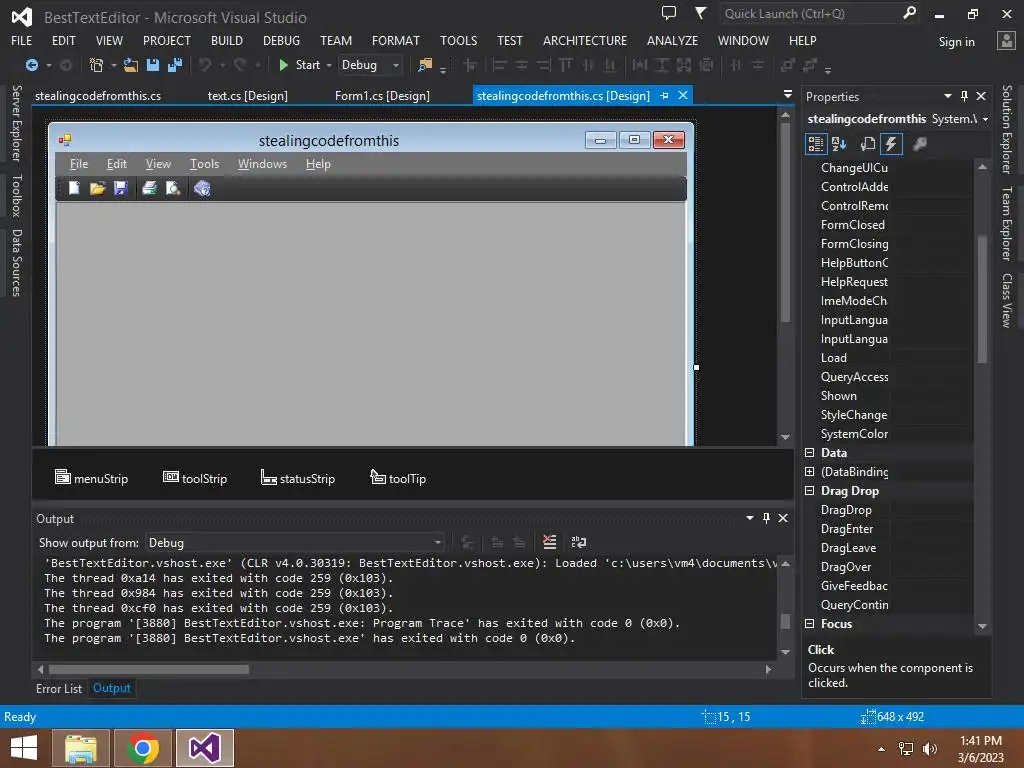
Task: Click the Windows menu in the designed form
Action: point(262,164)
